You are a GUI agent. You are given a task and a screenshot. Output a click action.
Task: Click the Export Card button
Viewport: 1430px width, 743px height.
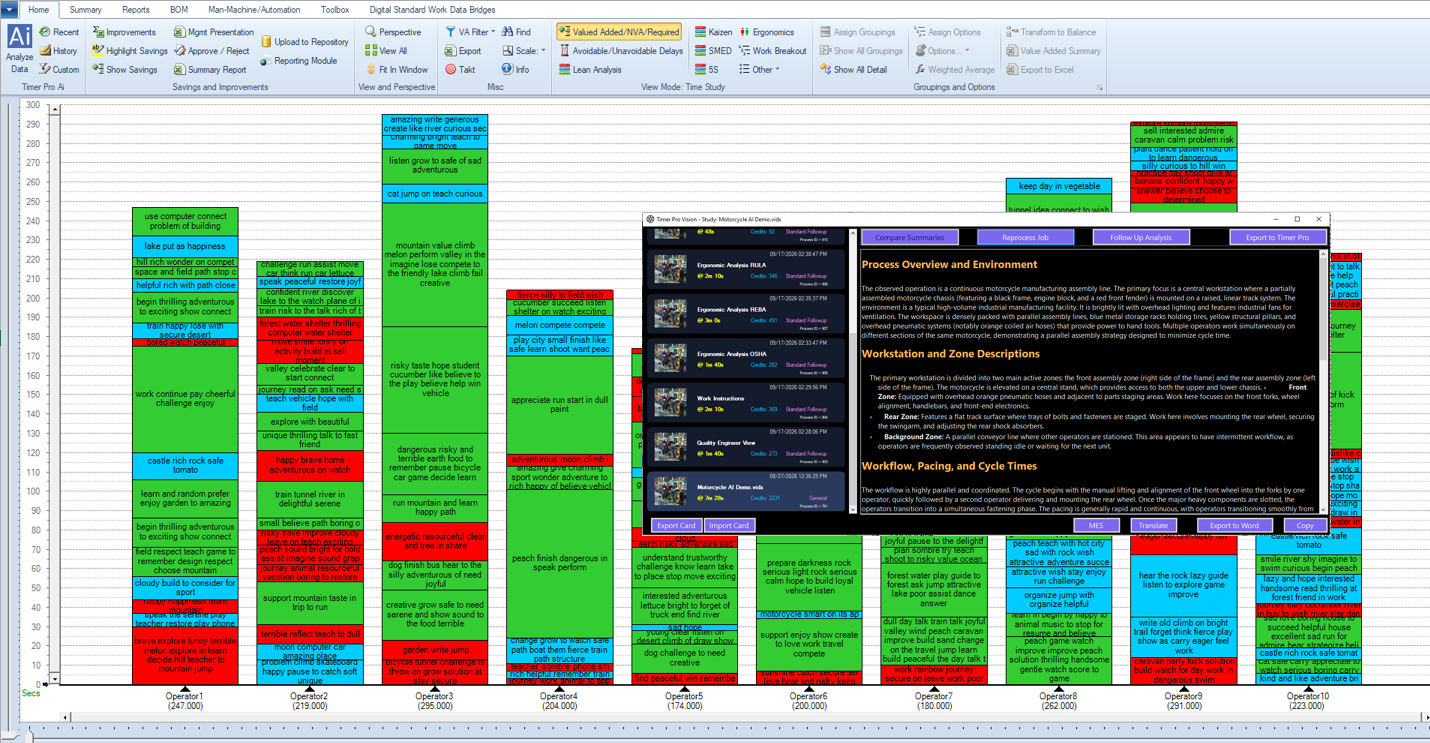676,525
